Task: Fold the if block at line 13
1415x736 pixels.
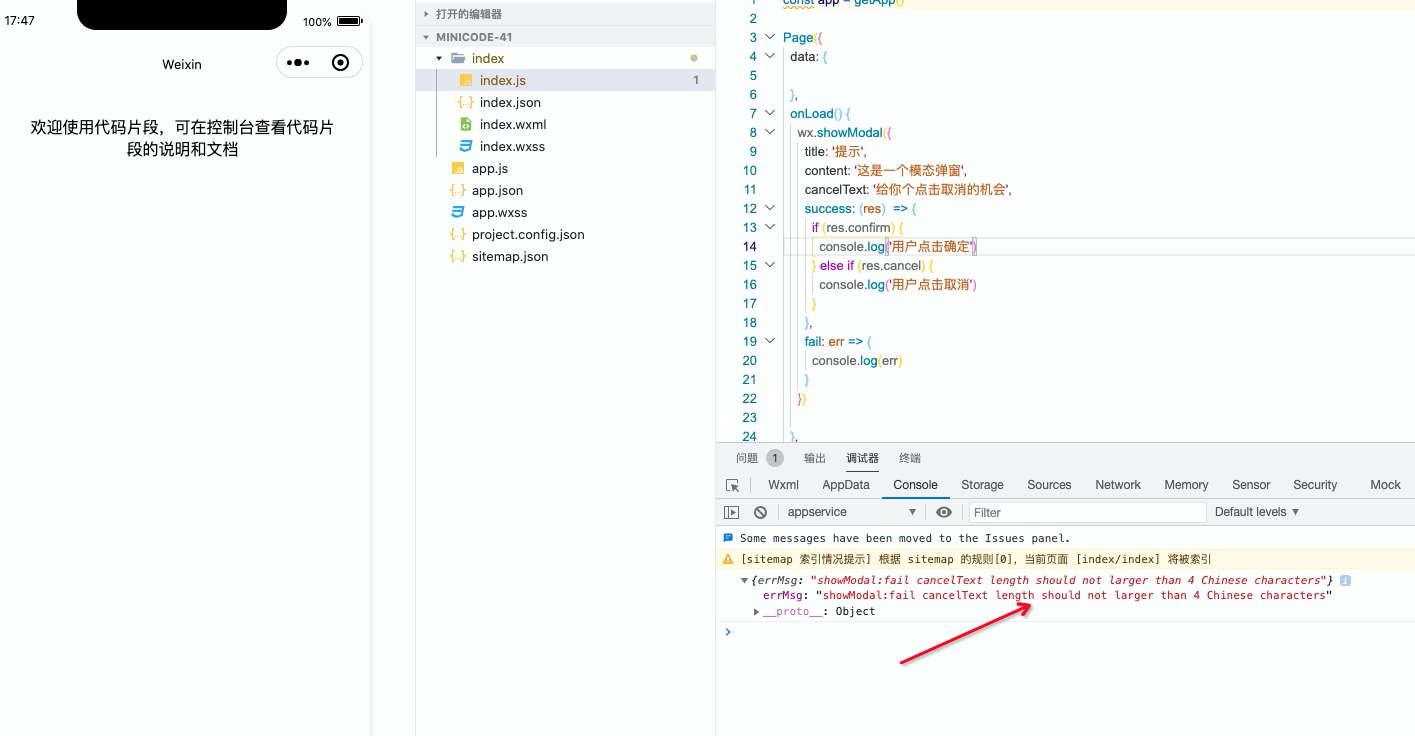Action: tap(770, 227)
